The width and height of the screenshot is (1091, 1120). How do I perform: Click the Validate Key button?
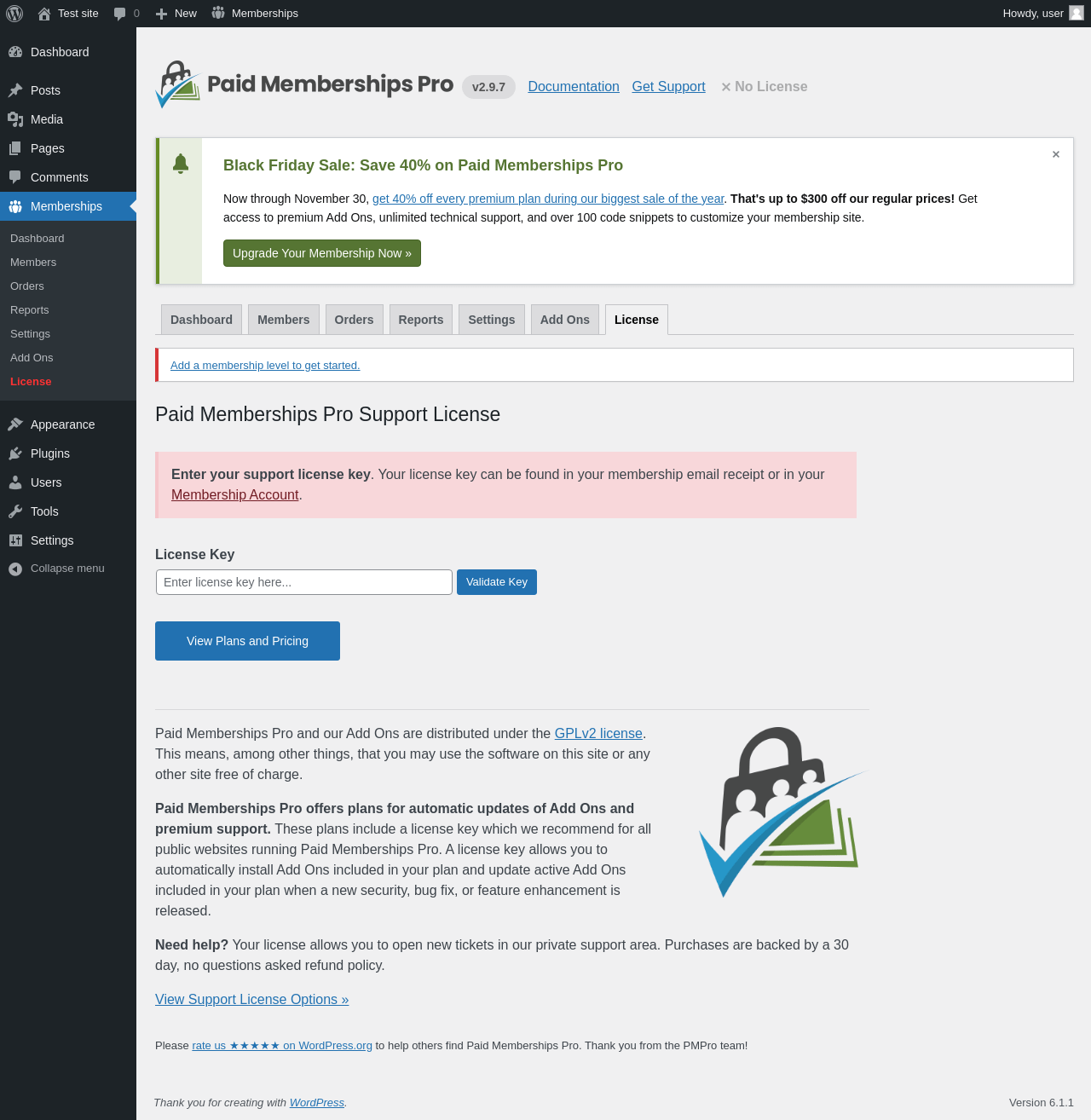(x=497, y=582)
